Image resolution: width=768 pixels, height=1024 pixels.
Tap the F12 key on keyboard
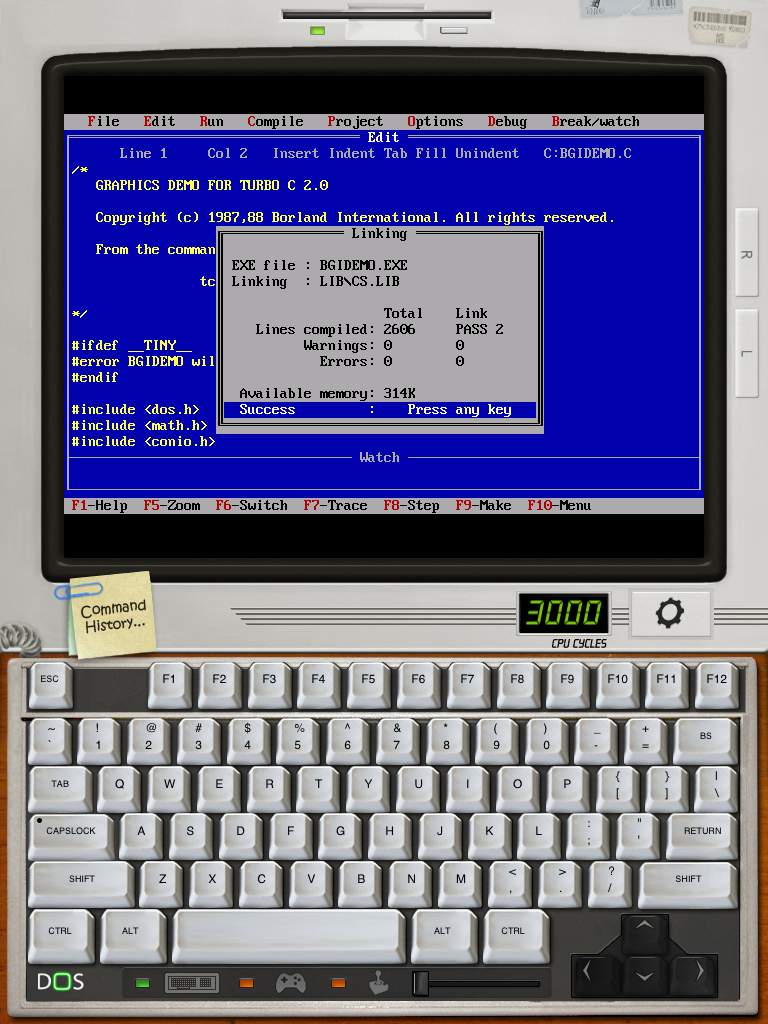point(716,684)
